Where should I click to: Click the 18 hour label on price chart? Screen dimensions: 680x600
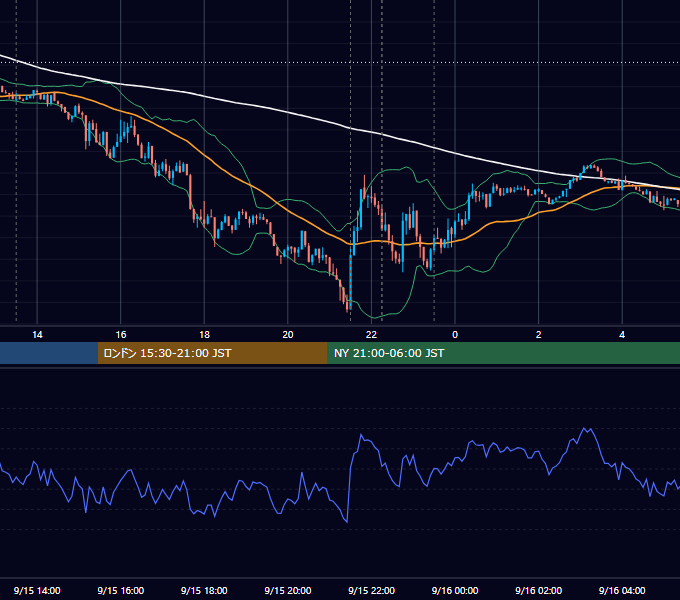[x=204, y=335]
